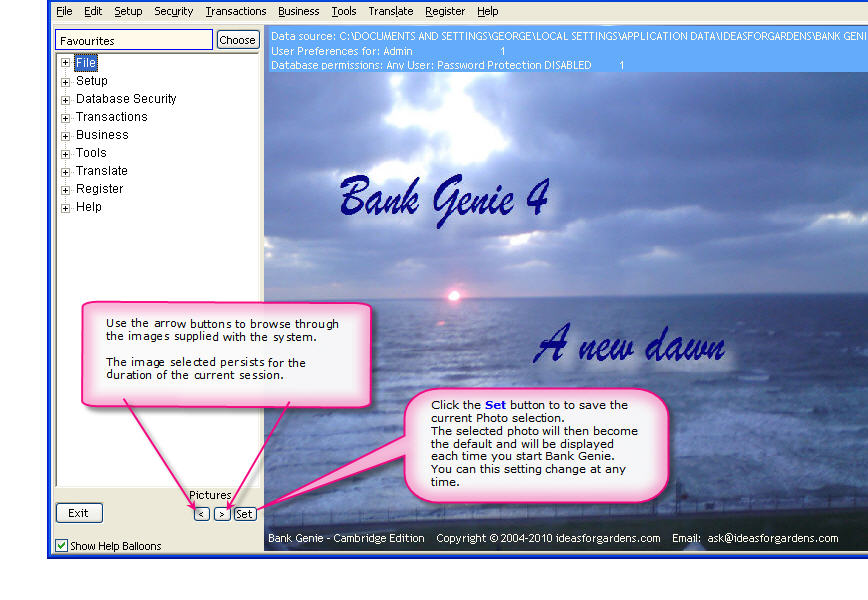
Task: Open the Register menu
Action: tap(445, 11)
